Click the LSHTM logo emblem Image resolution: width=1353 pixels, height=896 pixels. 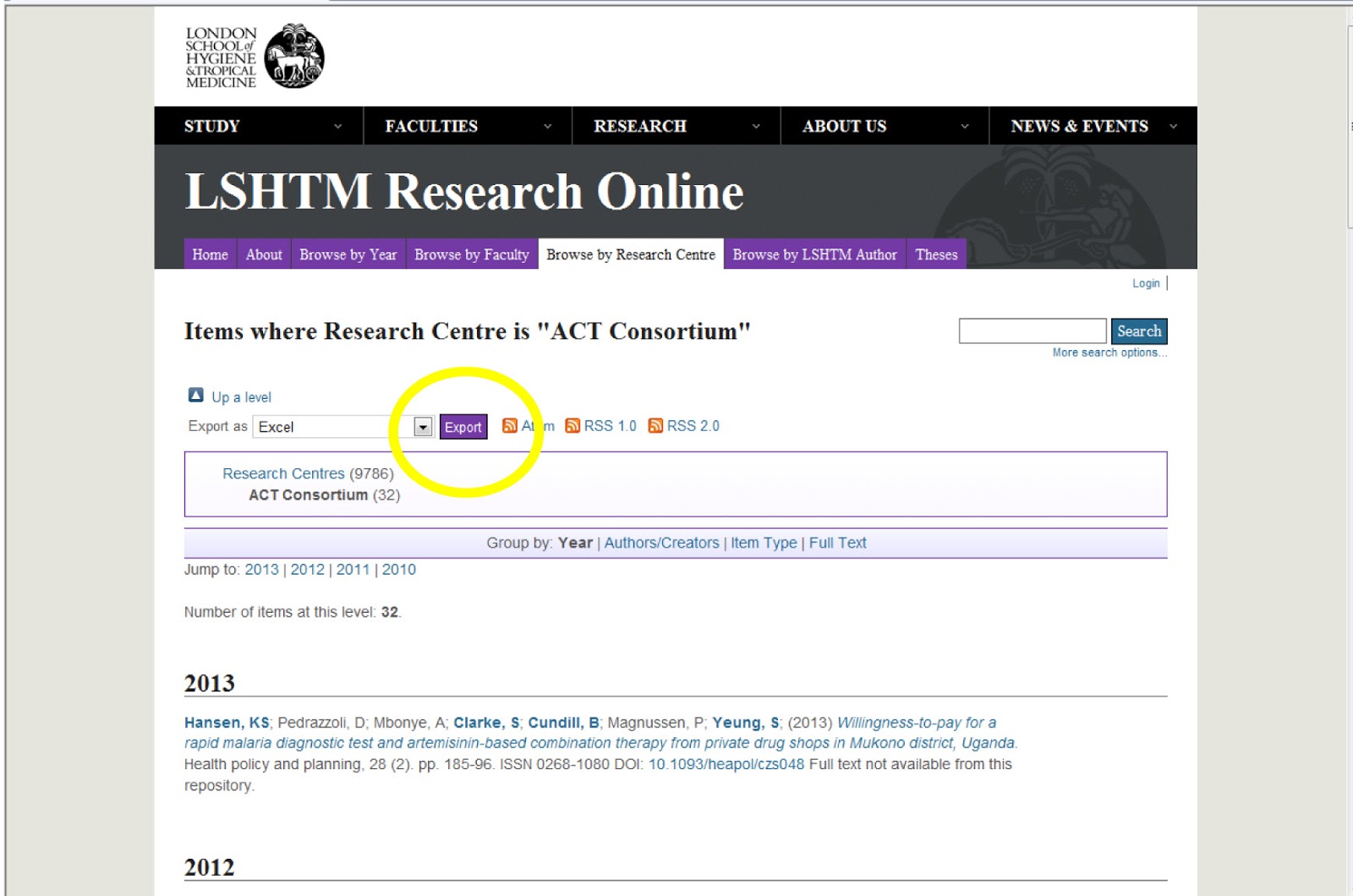[294, 57]
